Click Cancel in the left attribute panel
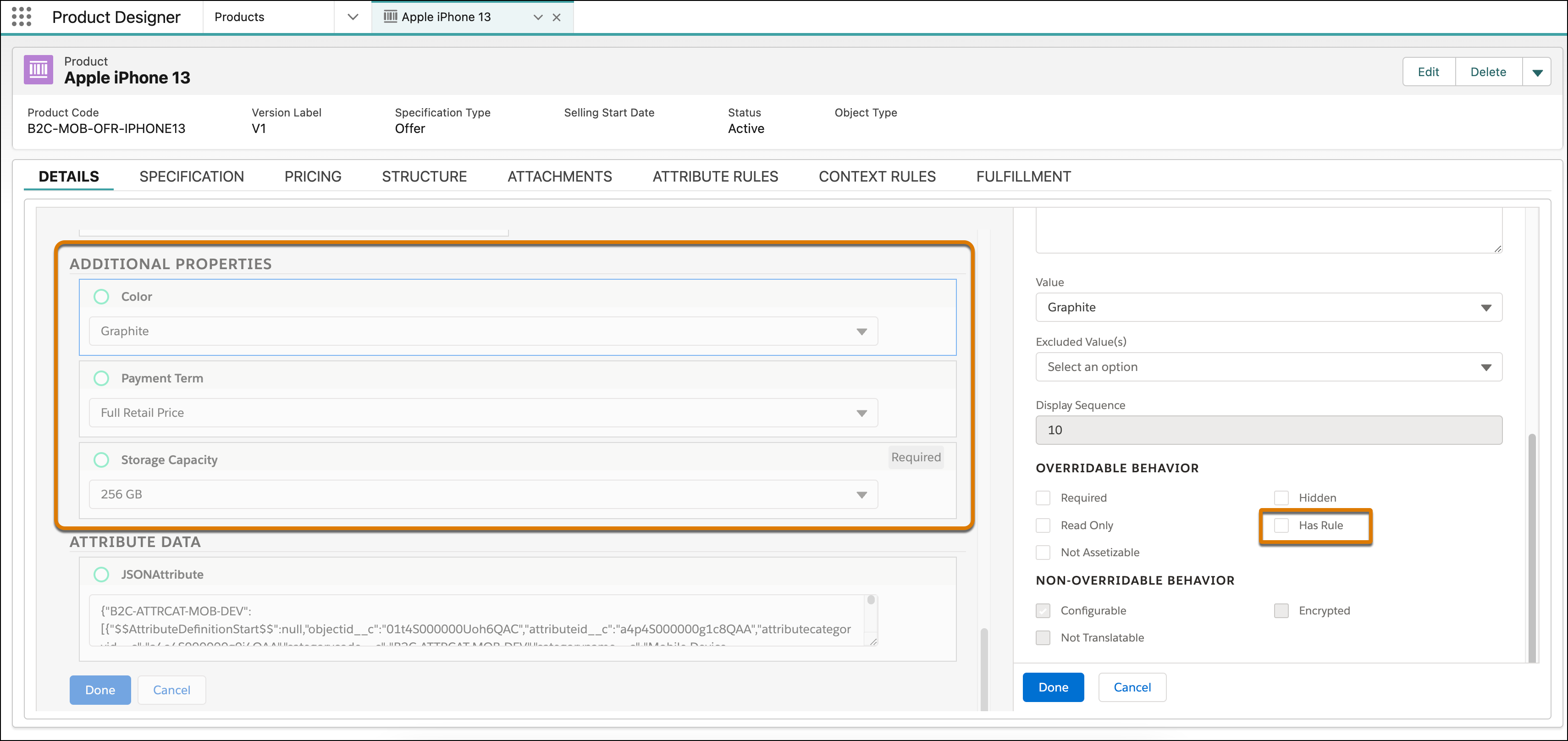The height and width of the screenshot is (741, 1568). tap(171, 690)
